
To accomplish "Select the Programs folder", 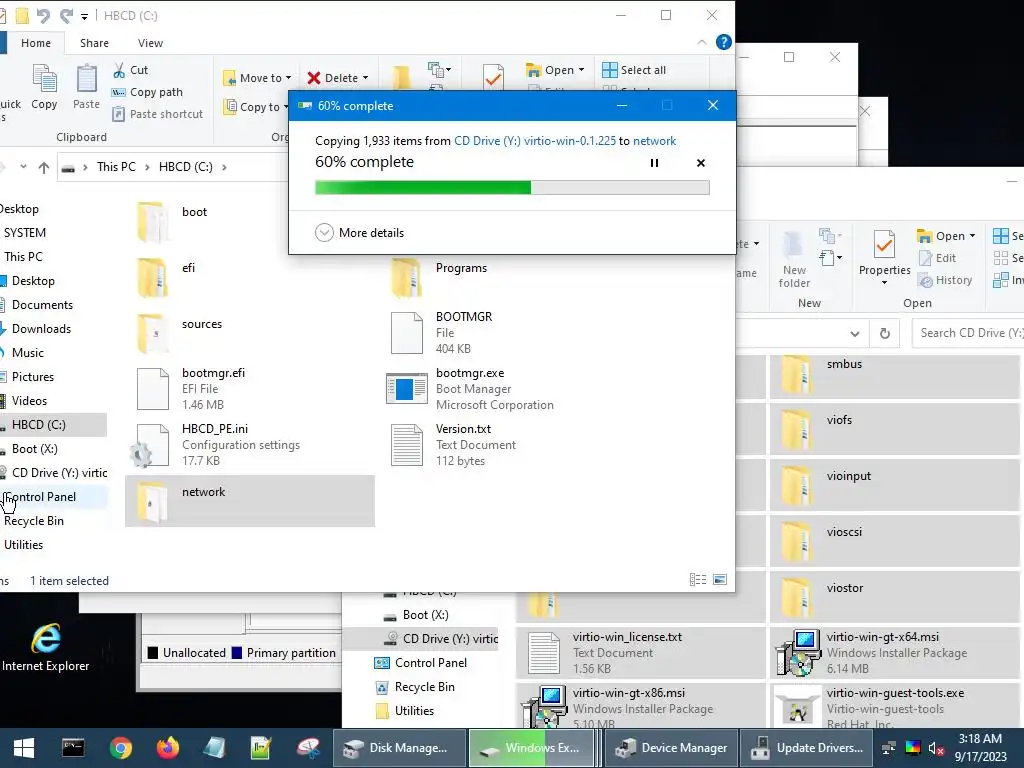I will tap(504, 278).
